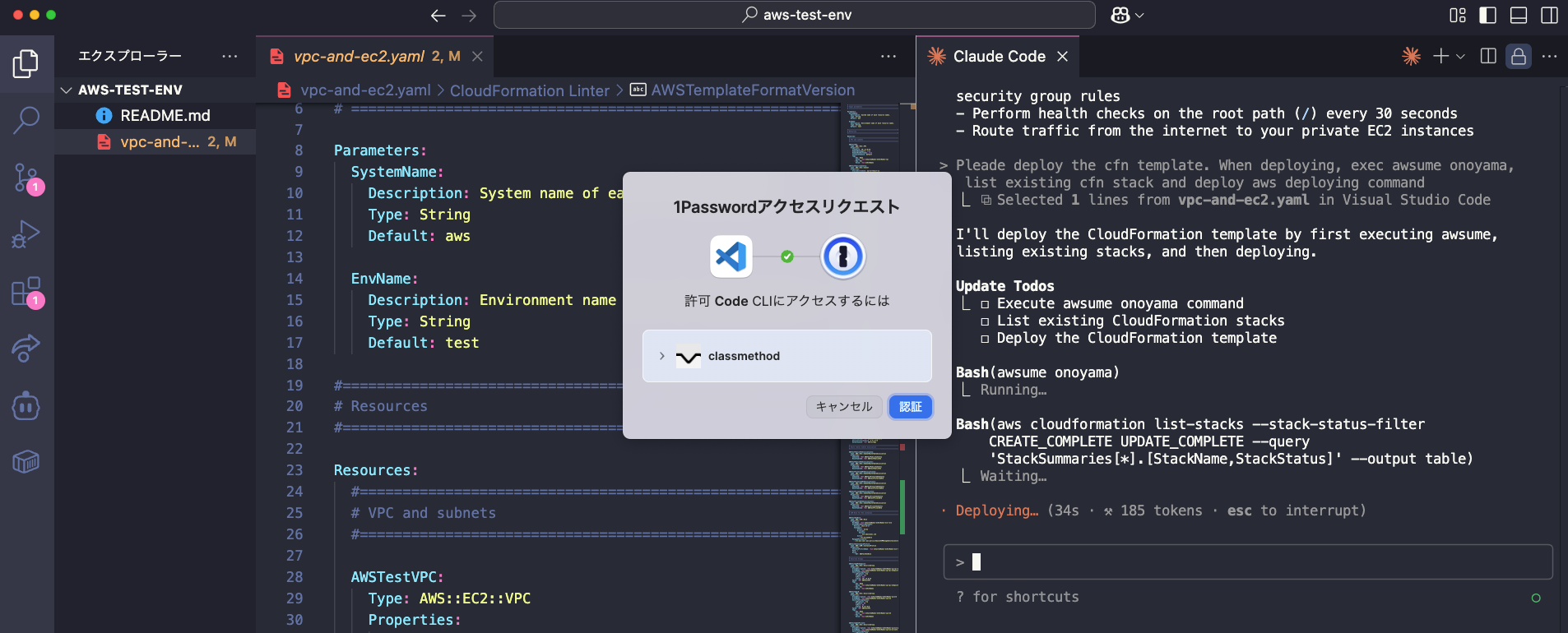Viewport: 1568px width, 633px height.
Task: Toggle the primary side bar
Action: [1488, 15]
